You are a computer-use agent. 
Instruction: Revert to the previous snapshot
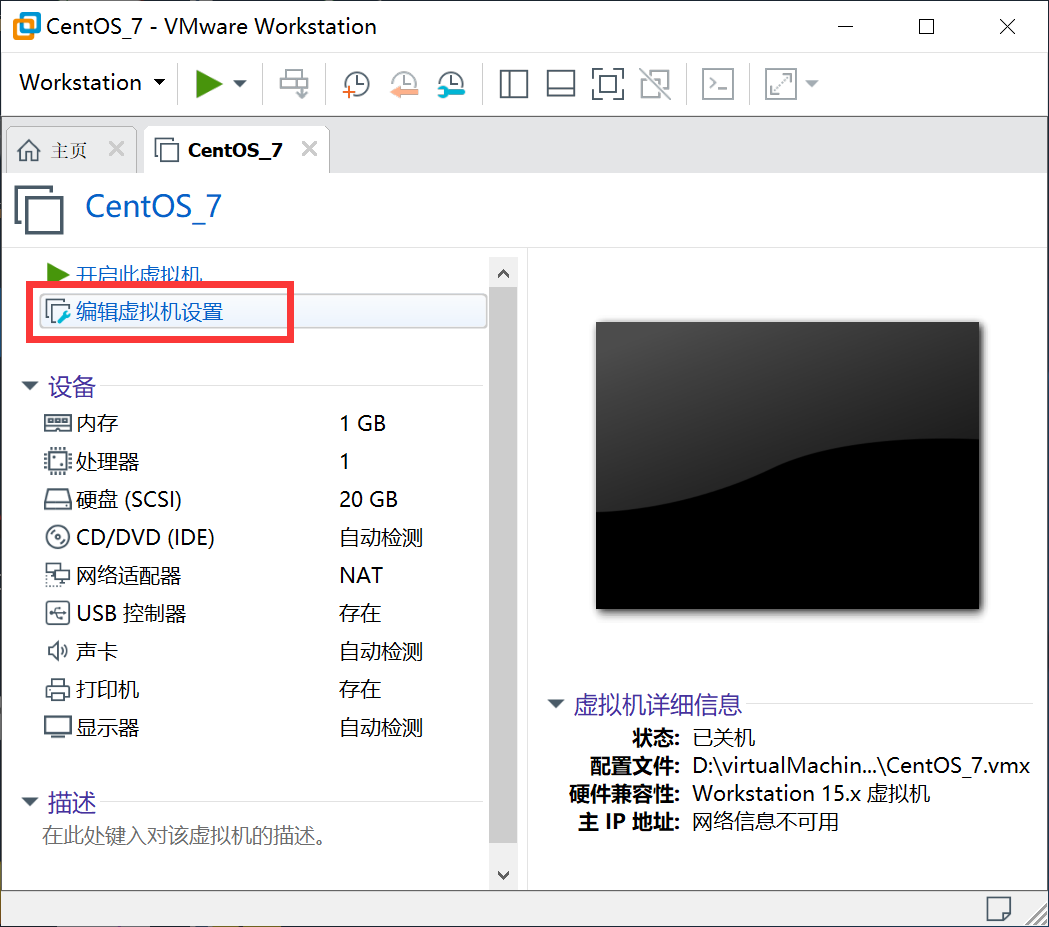point(404,84)
